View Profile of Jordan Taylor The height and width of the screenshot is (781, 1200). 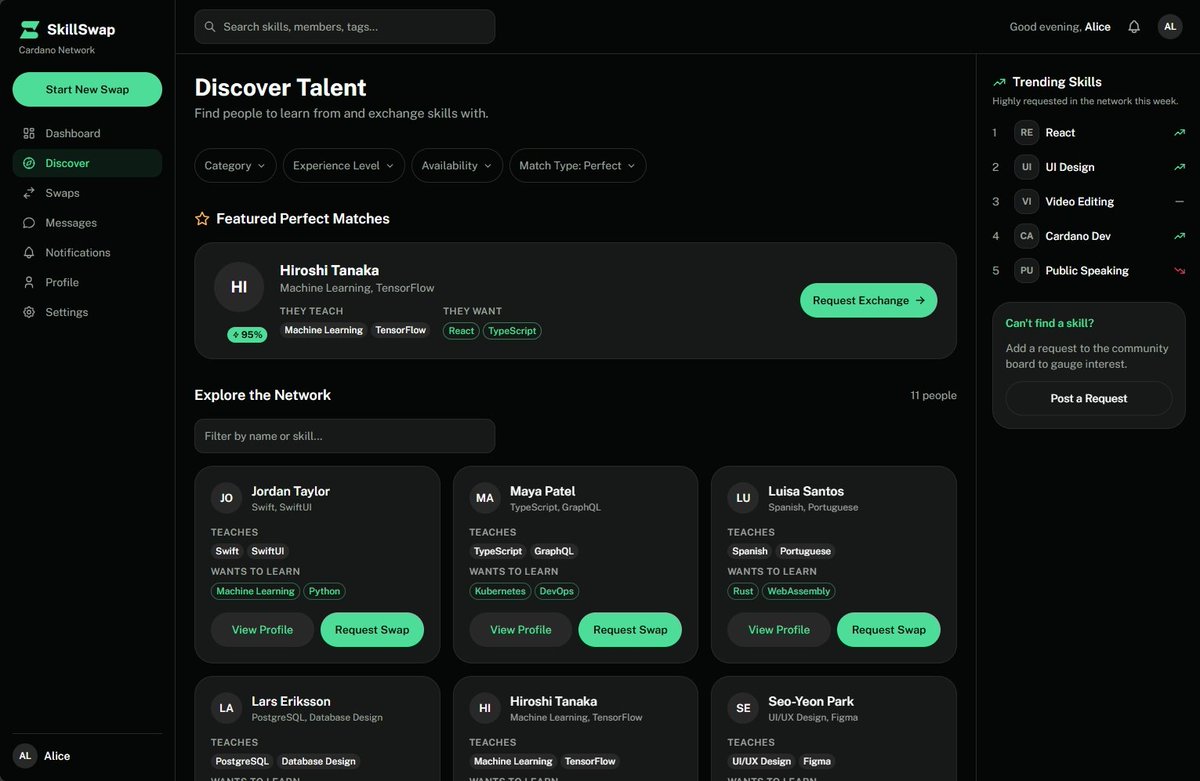click(x=262, y=630)
